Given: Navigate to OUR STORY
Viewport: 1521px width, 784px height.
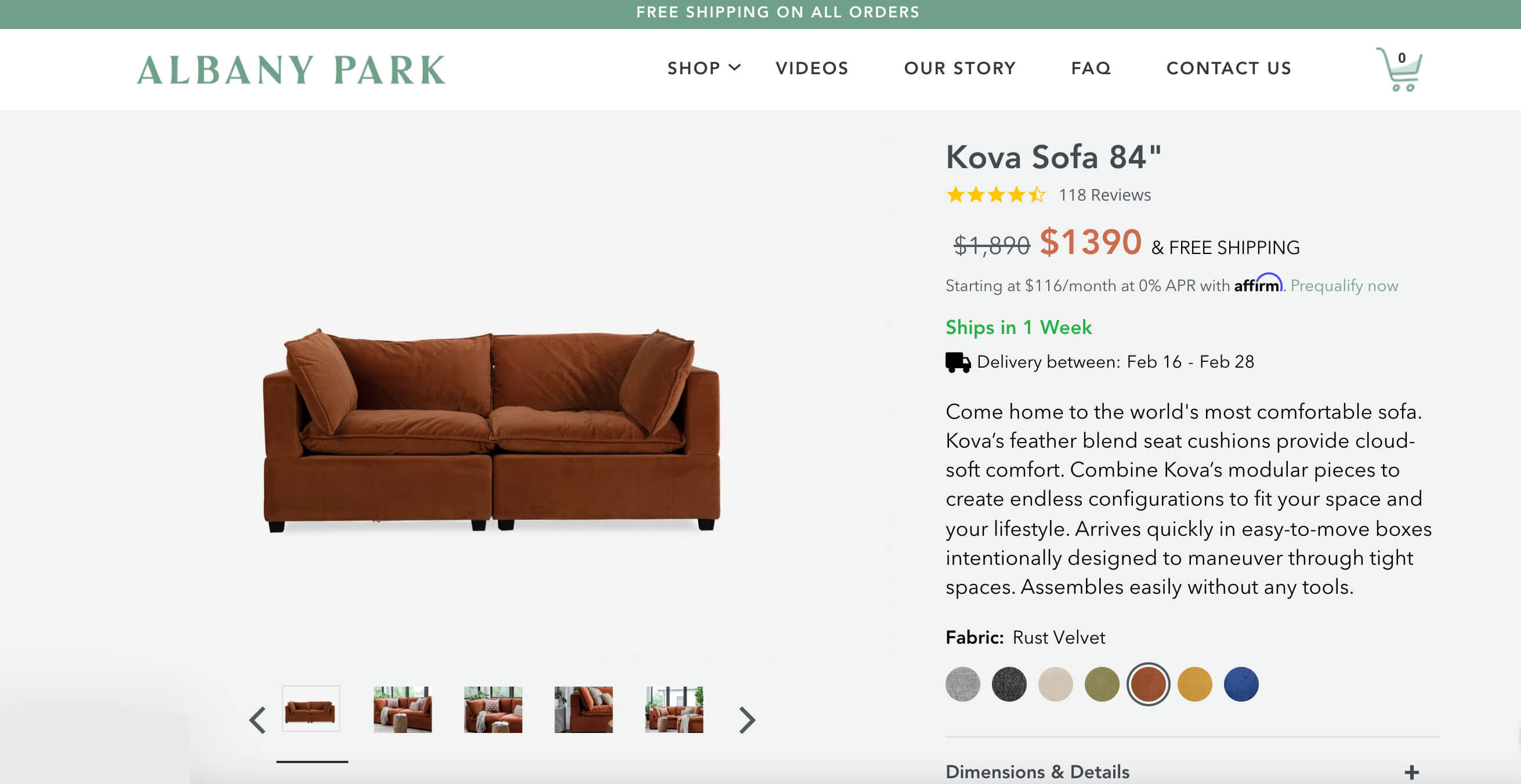Looking at the screenshot, I should click(x=959, y=68).
